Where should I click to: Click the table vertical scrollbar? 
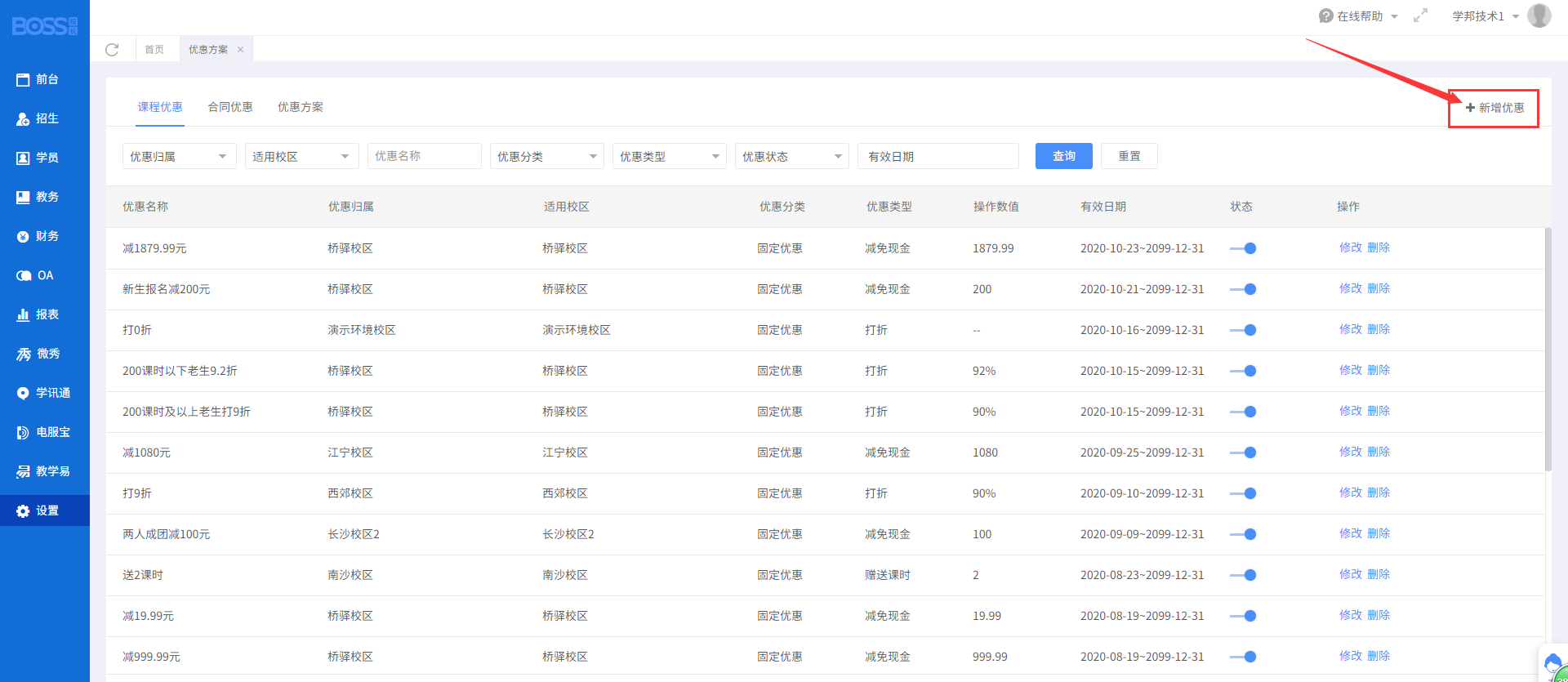(1548, 350)
